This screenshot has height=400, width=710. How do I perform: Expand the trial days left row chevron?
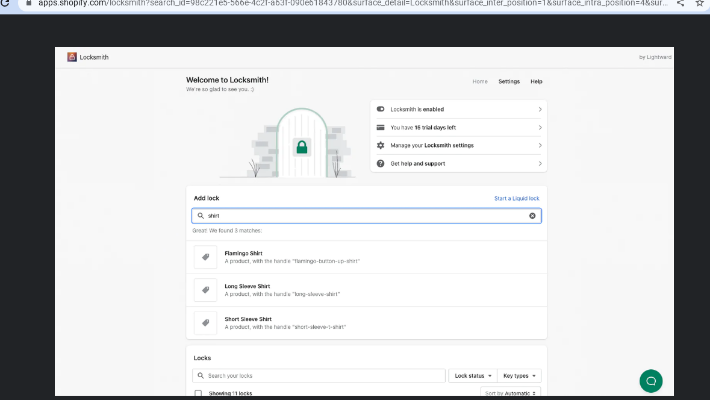[540, 127]
